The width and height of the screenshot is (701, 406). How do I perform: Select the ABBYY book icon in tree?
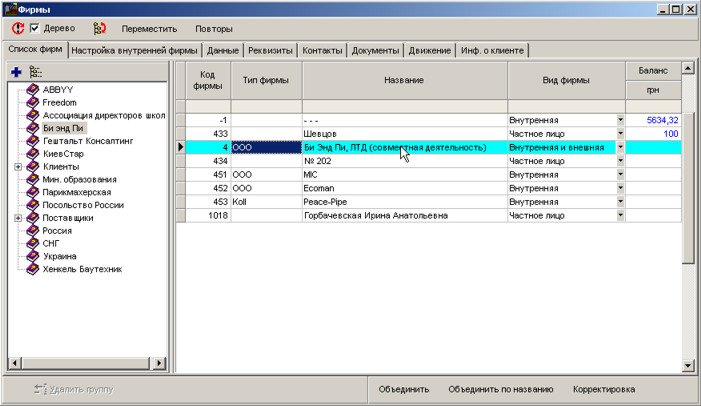click(x=32, y=89)
